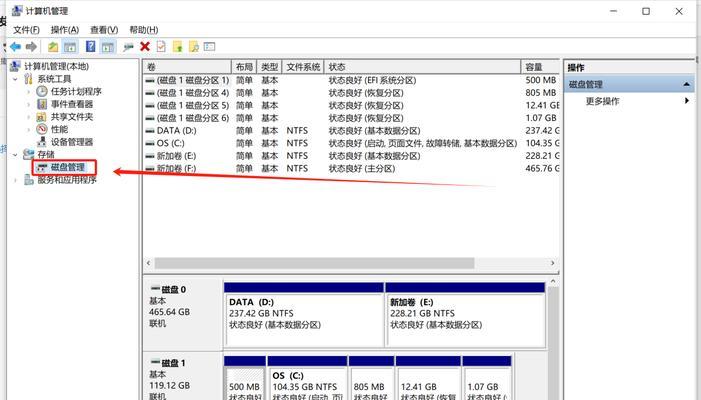Click the 12.41 GB partition block on 磁盘 1
The image size is (701, 400).
pyautogui.click(x=428, y=378)
